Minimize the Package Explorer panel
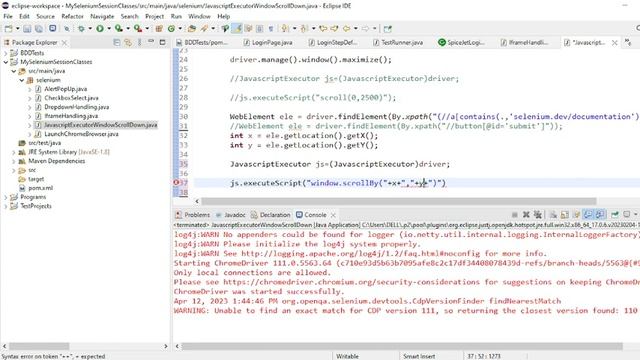This screenshot has height=360, width=640. point(151,42)
